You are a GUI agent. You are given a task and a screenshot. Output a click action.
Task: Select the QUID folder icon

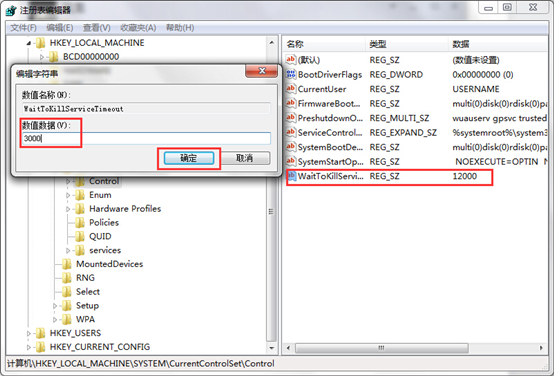79,236
